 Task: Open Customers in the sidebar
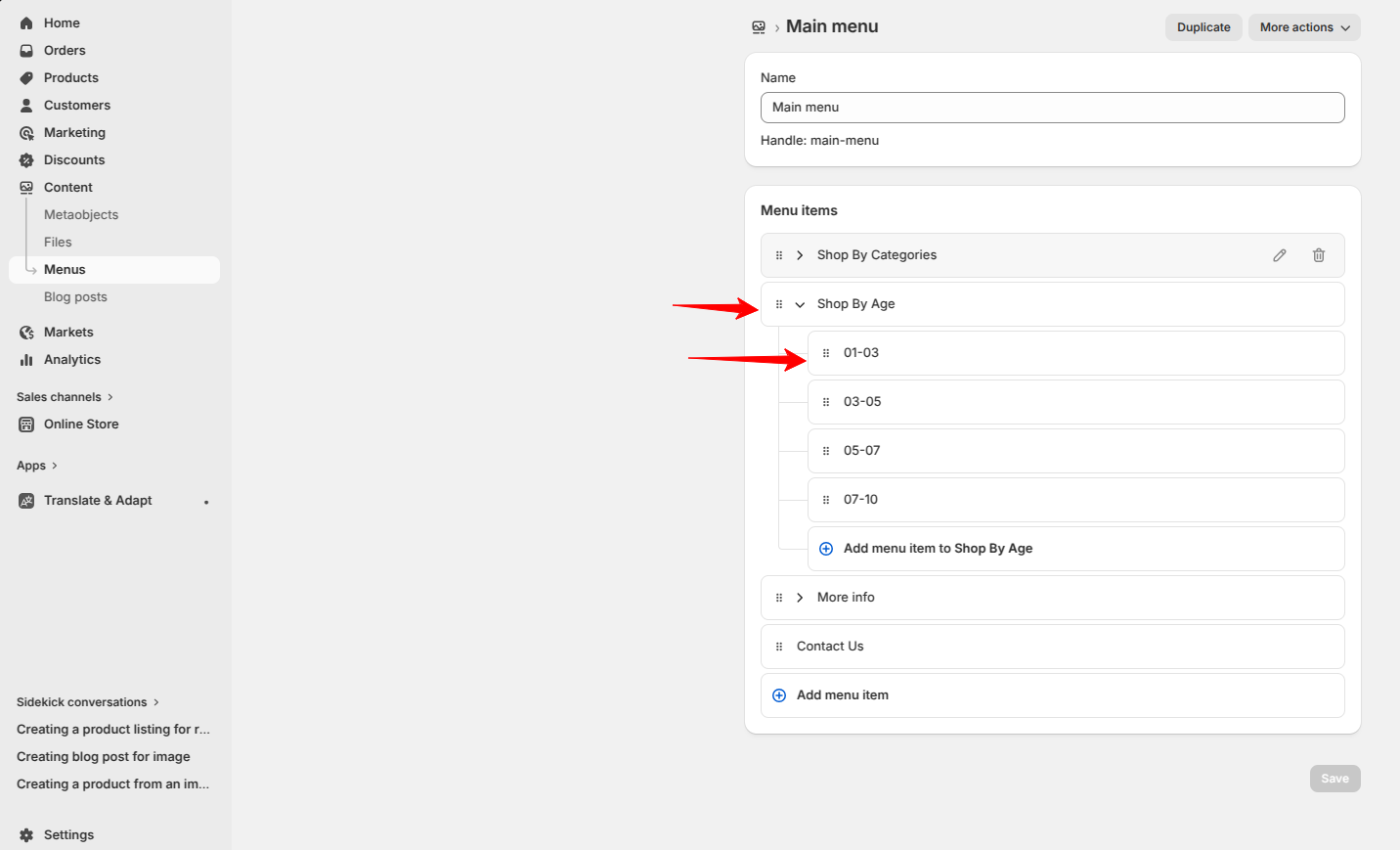click(77, 105)
